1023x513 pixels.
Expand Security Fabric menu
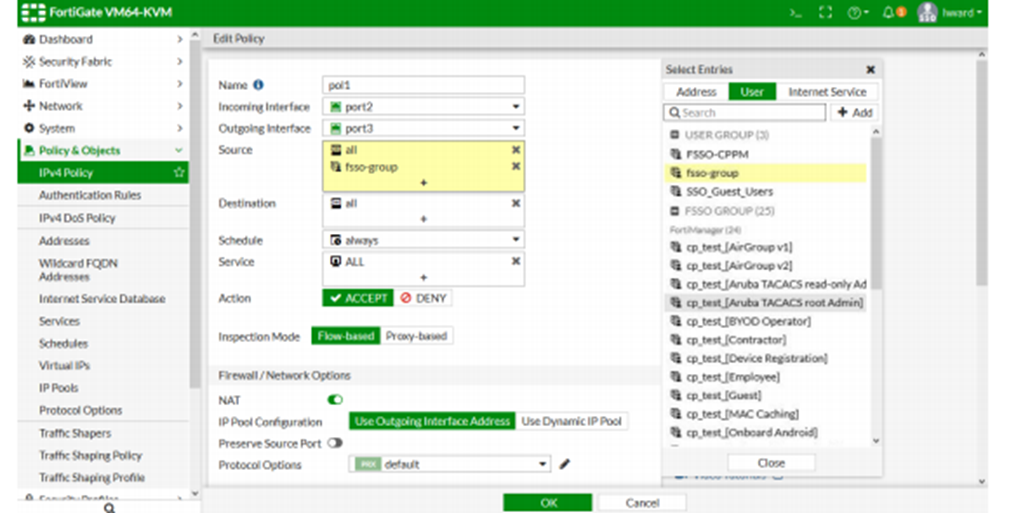click(103, 61)
